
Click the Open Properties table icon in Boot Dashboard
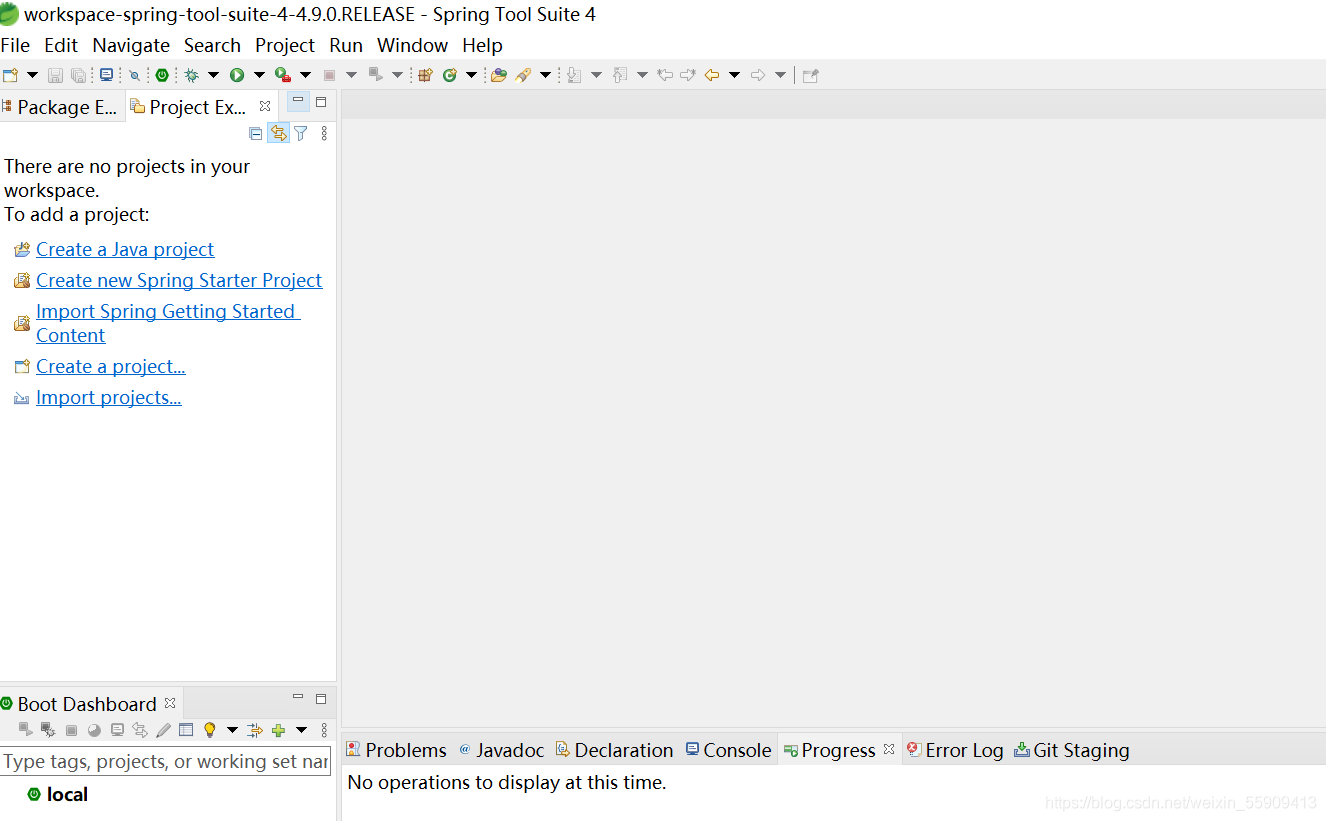[x=186, y=730]
